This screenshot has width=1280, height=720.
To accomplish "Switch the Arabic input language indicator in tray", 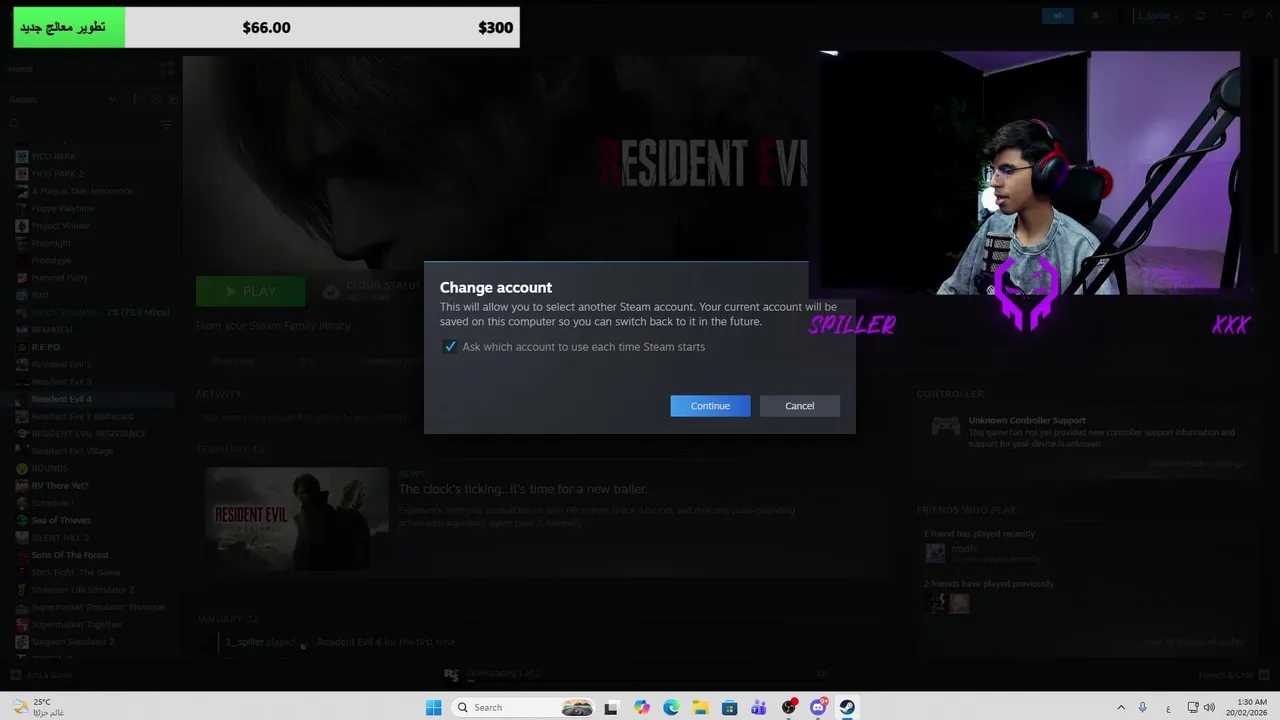I will (x=1168, y=707).
